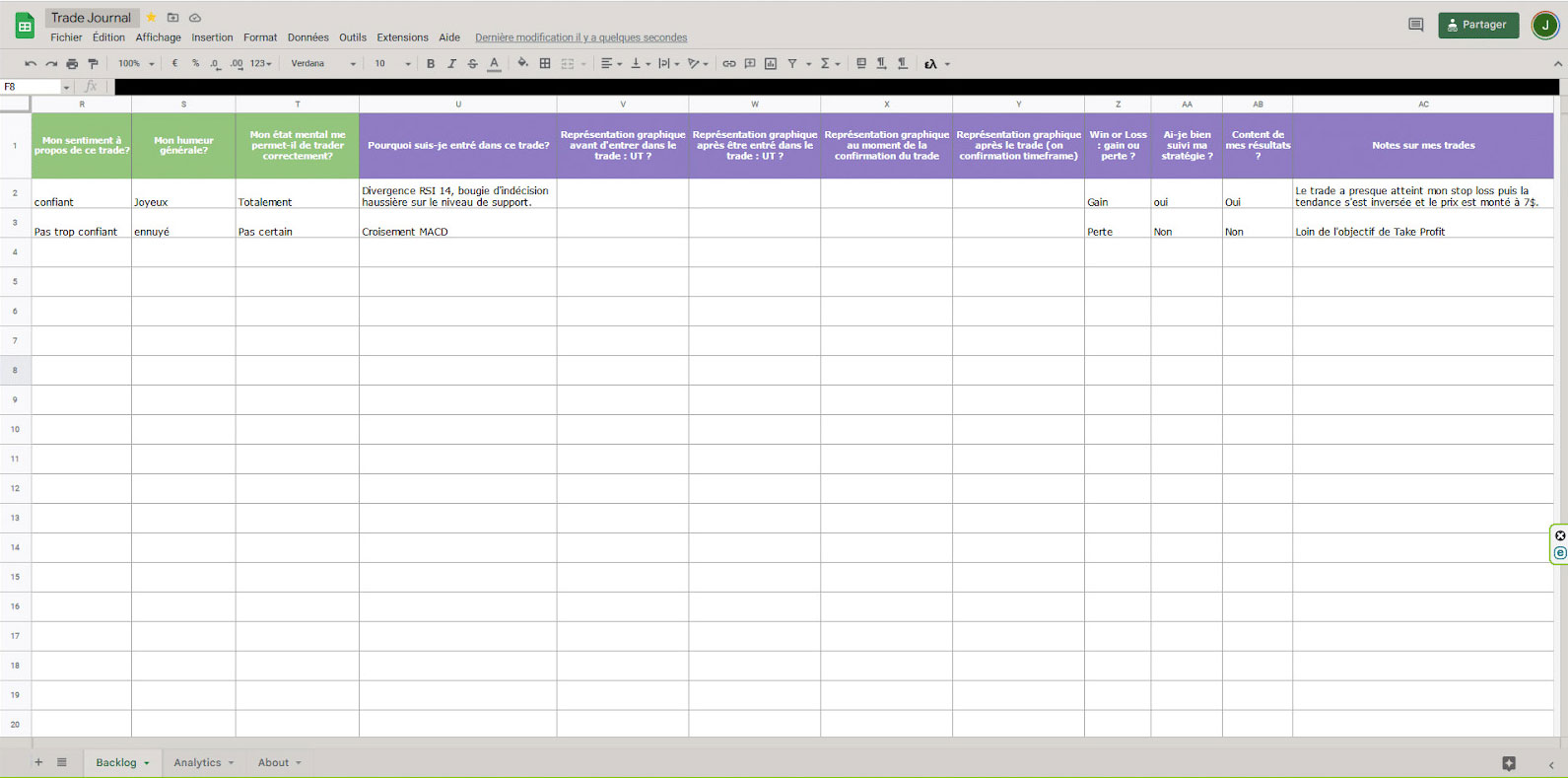This screenshot has width=1568, height=778.
Task: Apply percent format icon
Action: (195, 63)
